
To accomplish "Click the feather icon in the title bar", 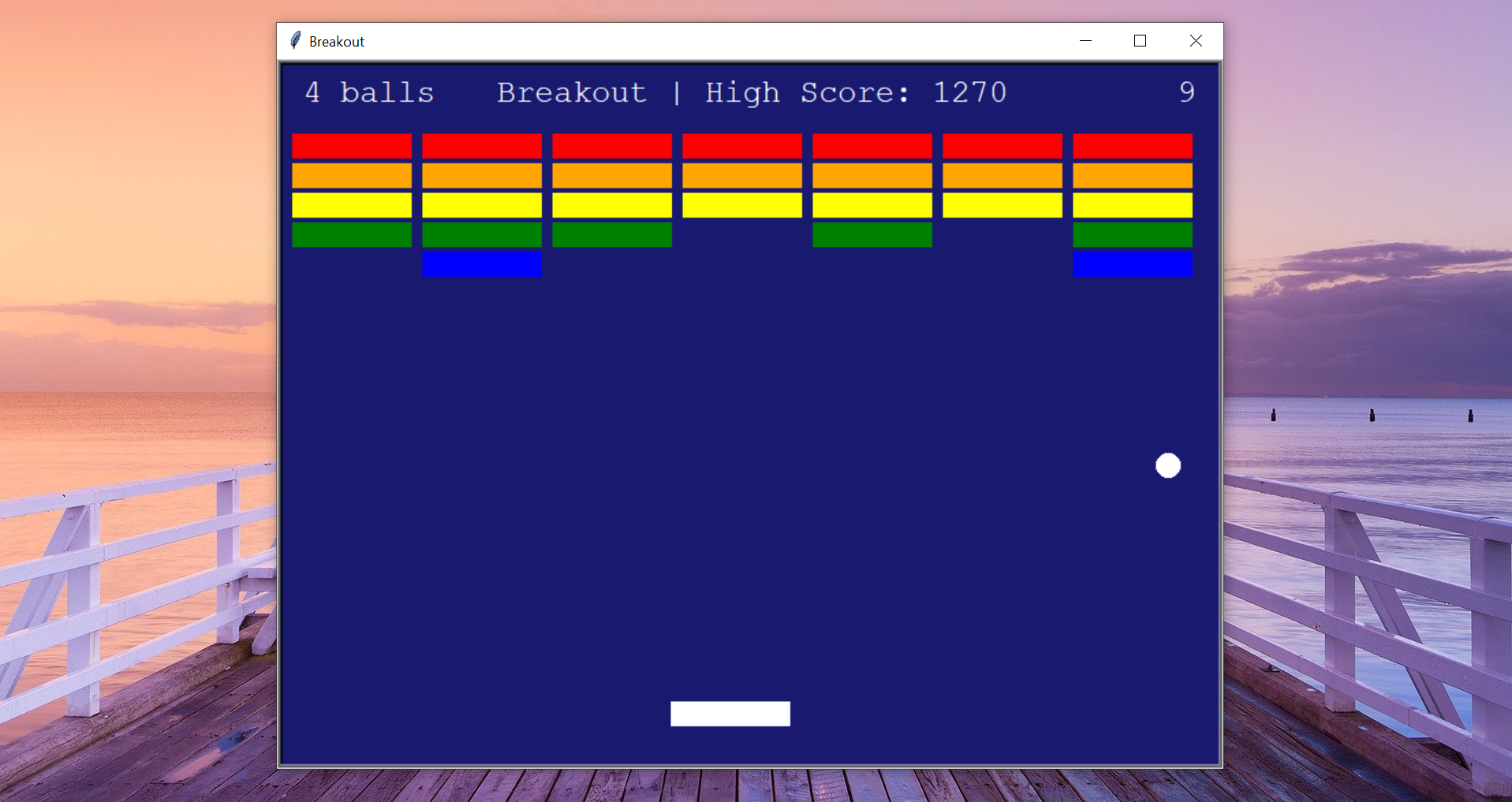I will point(295,40).
